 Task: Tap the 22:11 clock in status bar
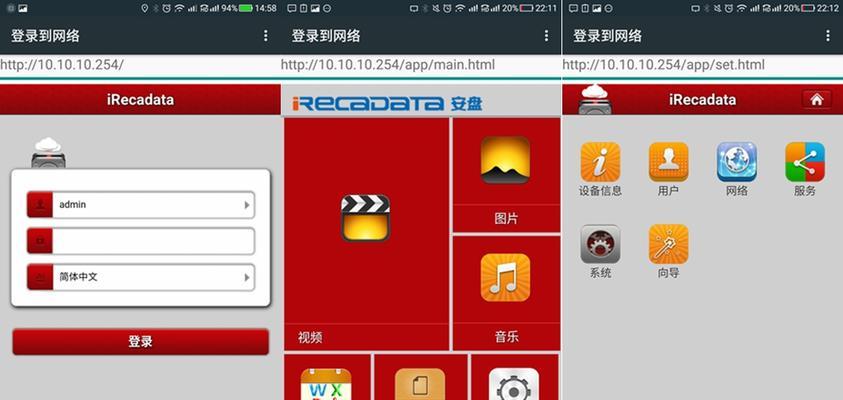[546, 8]
